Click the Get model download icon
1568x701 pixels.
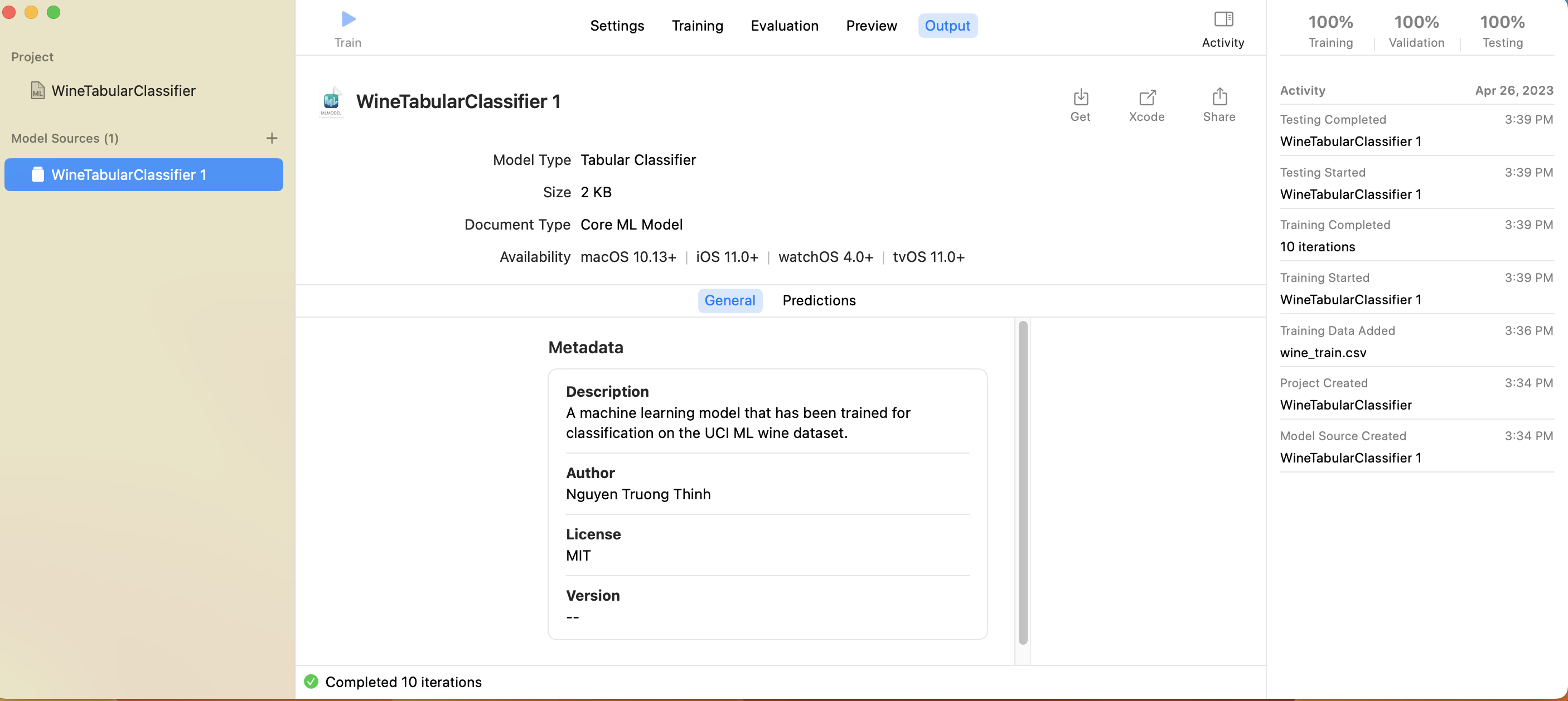[x=1081, y=98]
